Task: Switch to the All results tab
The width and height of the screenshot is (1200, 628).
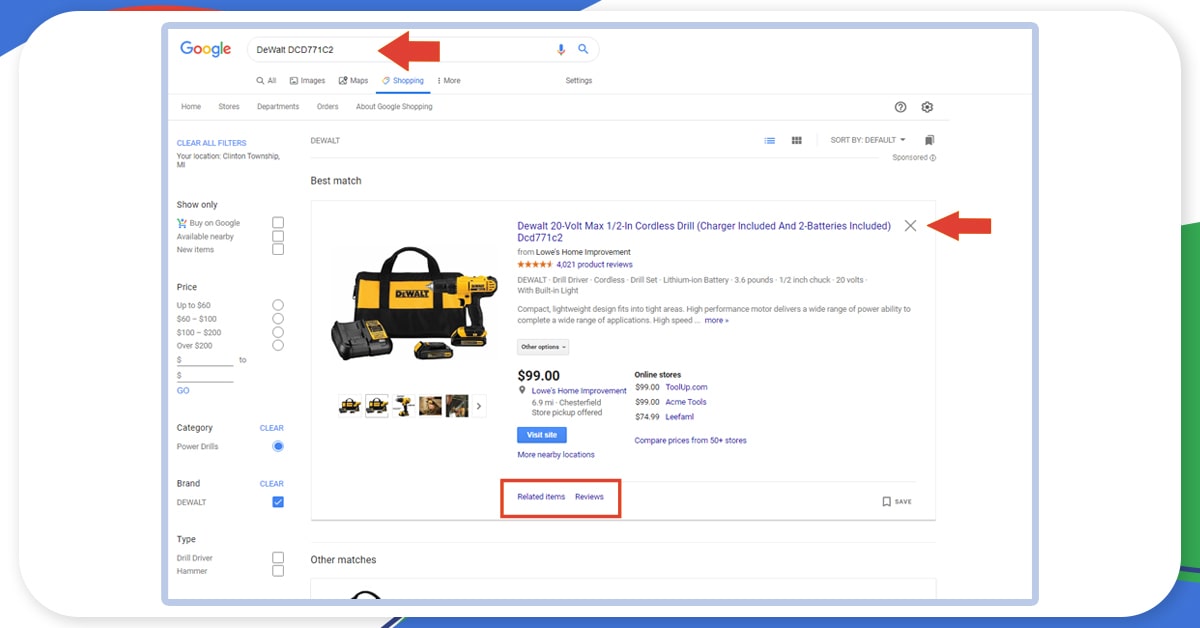Action: point(266,81)
